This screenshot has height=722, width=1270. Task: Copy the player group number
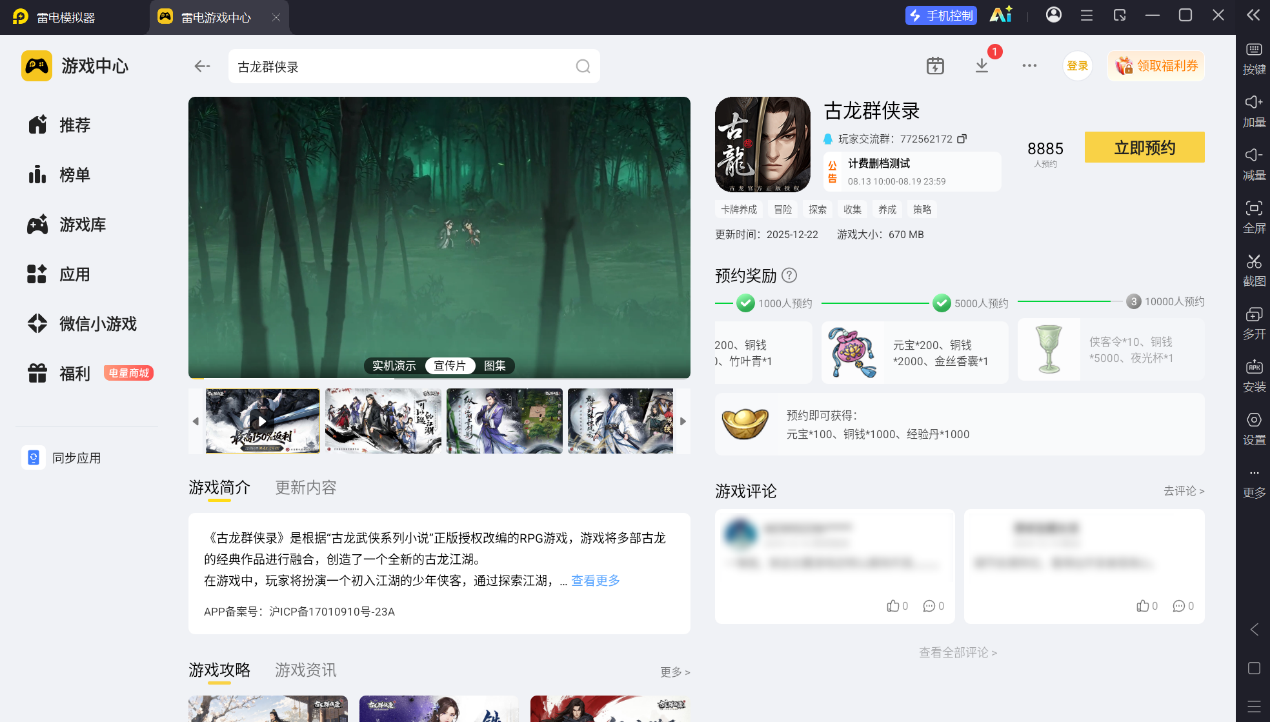[962, 139]
